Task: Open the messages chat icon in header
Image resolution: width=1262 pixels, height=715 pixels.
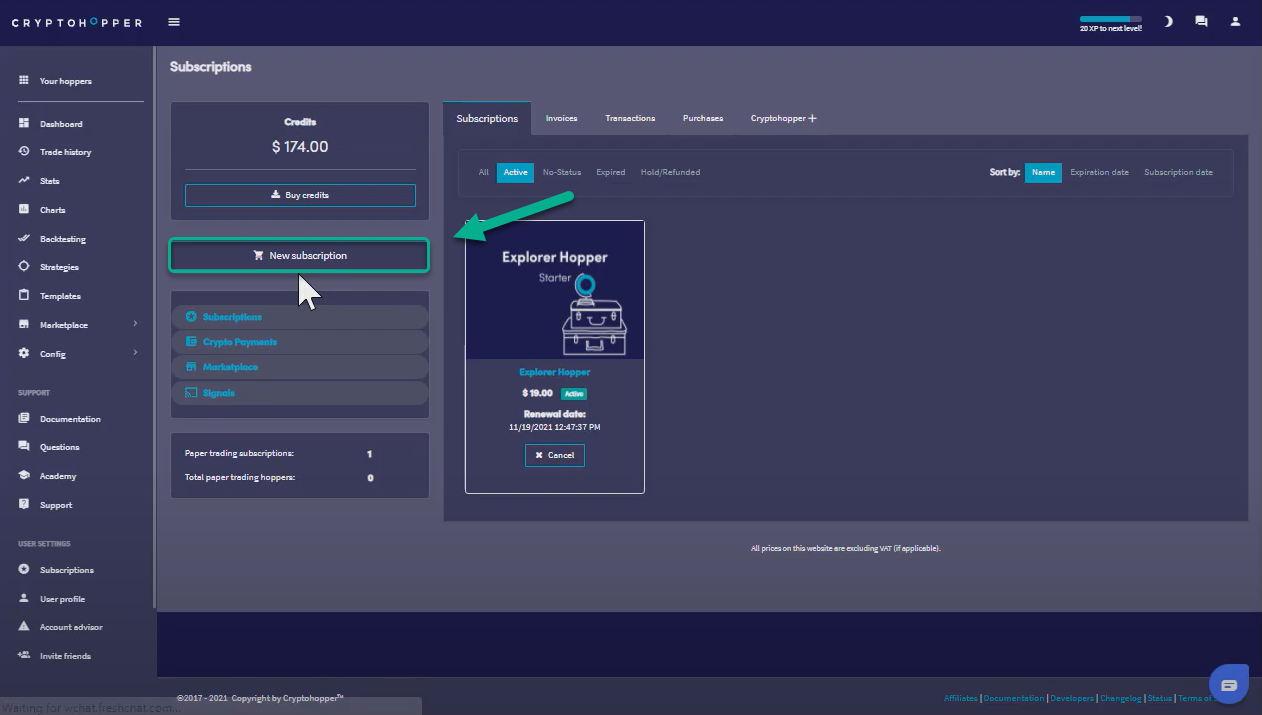Action: 1201,21
